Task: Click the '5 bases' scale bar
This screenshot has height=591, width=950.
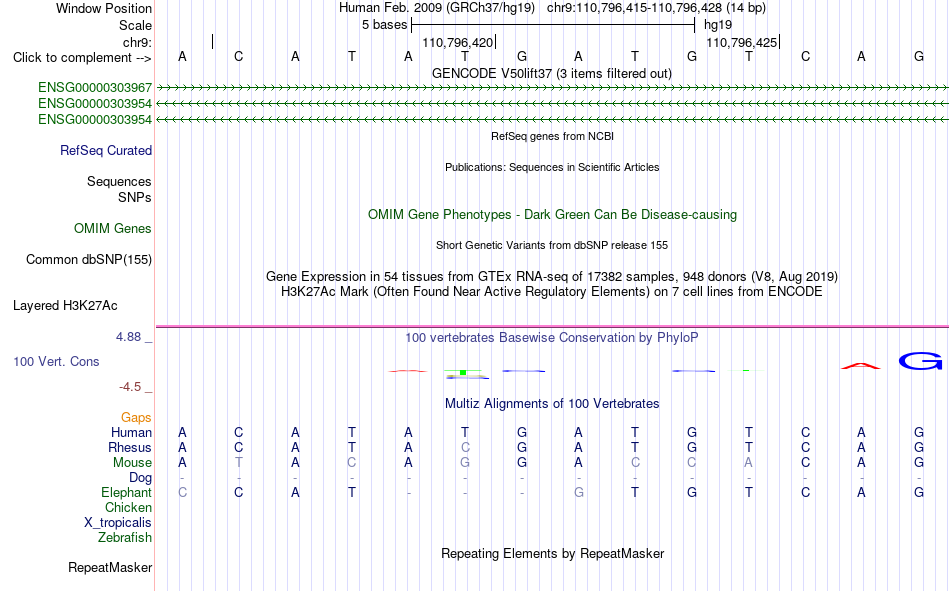Action: [553, 25]
